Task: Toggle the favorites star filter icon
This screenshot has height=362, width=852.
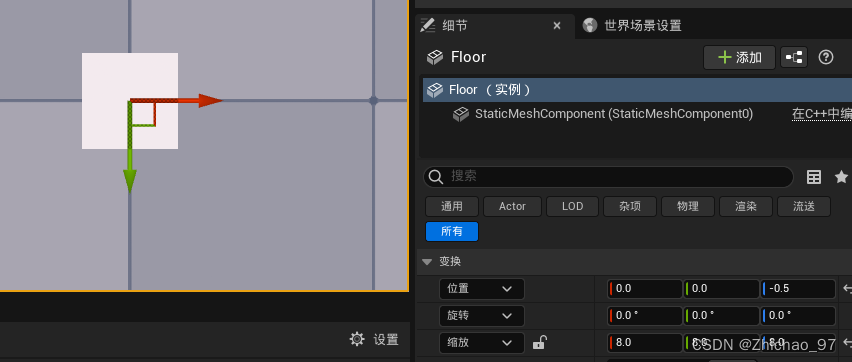Action: point(841,177)
